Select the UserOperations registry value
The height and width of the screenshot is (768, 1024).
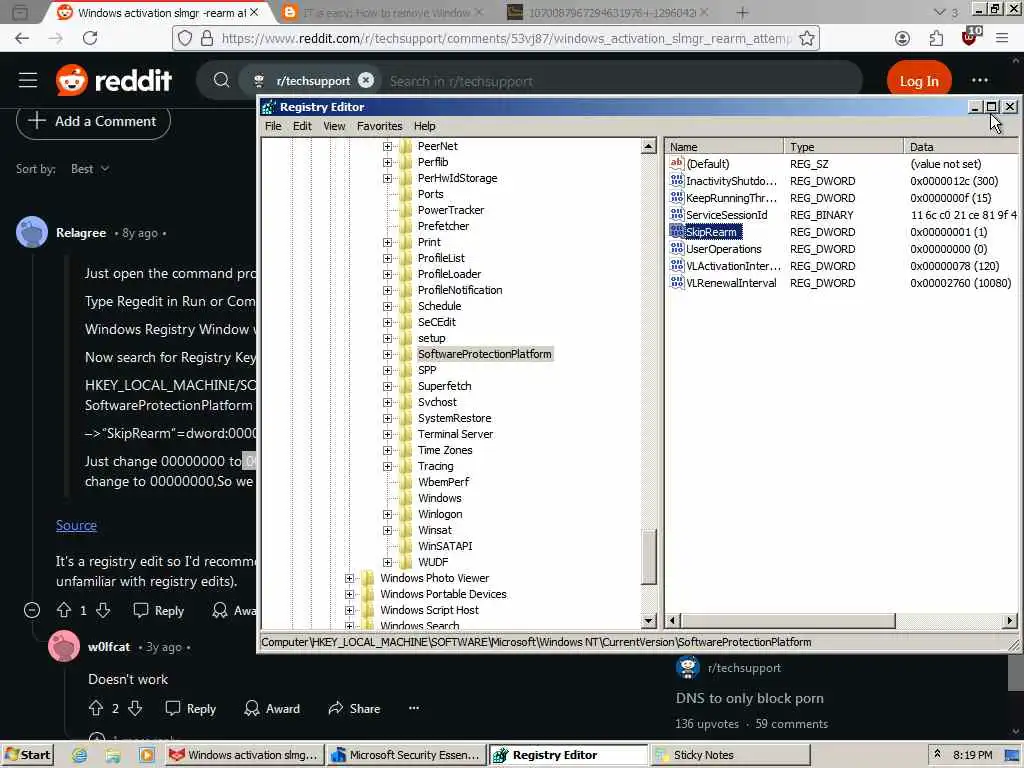point(724,249)
